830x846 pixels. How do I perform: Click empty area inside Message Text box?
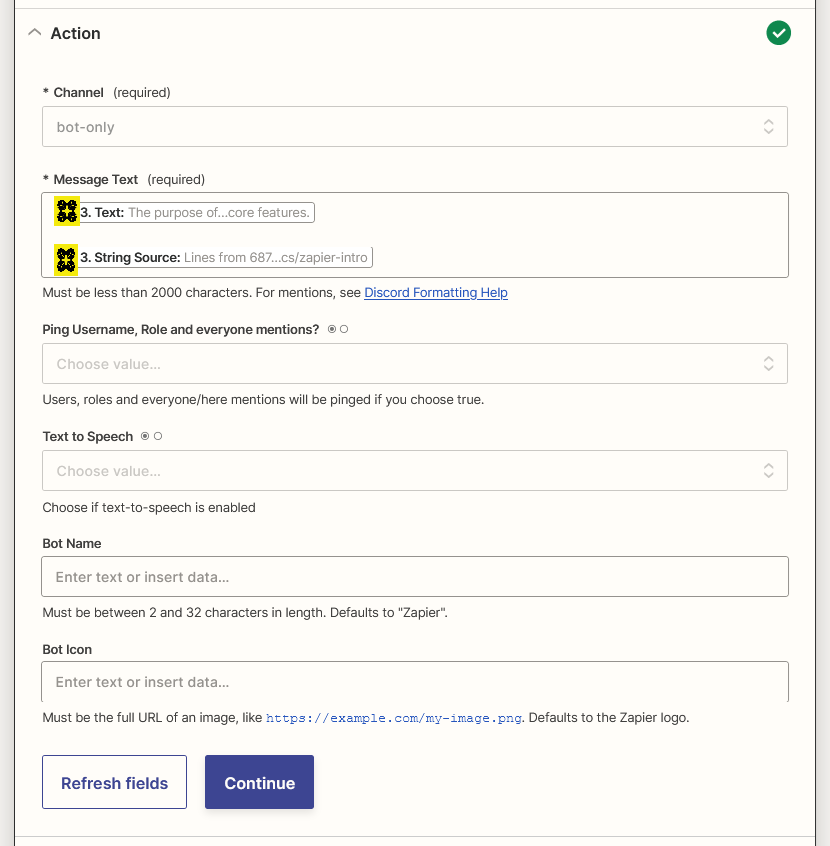point(580,235)
